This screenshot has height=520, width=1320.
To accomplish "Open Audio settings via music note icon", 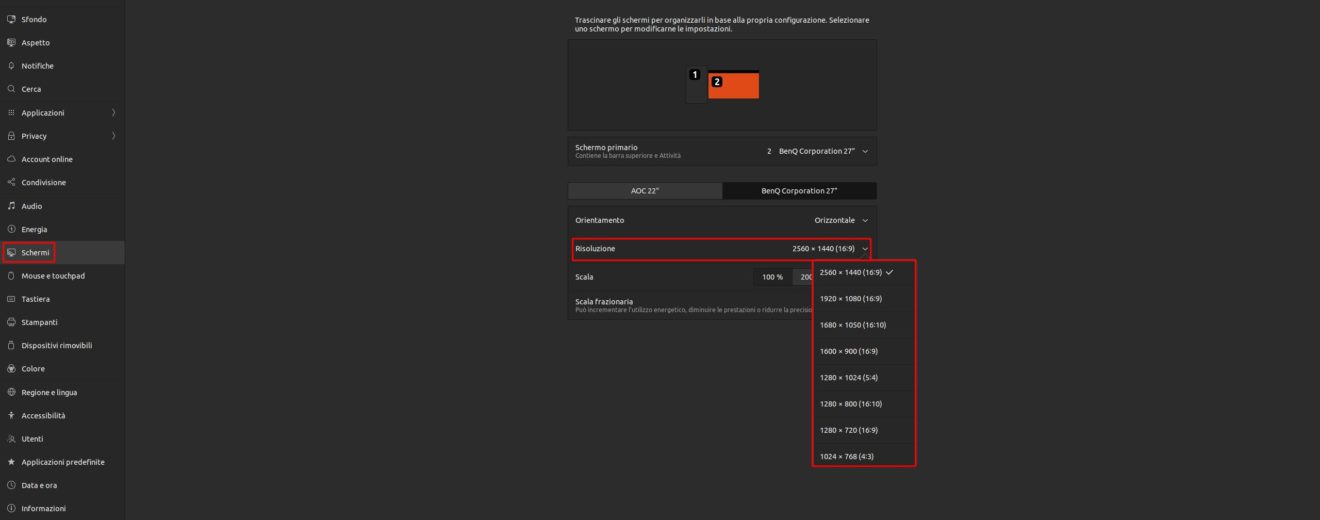I will click(x=11, y=206).
